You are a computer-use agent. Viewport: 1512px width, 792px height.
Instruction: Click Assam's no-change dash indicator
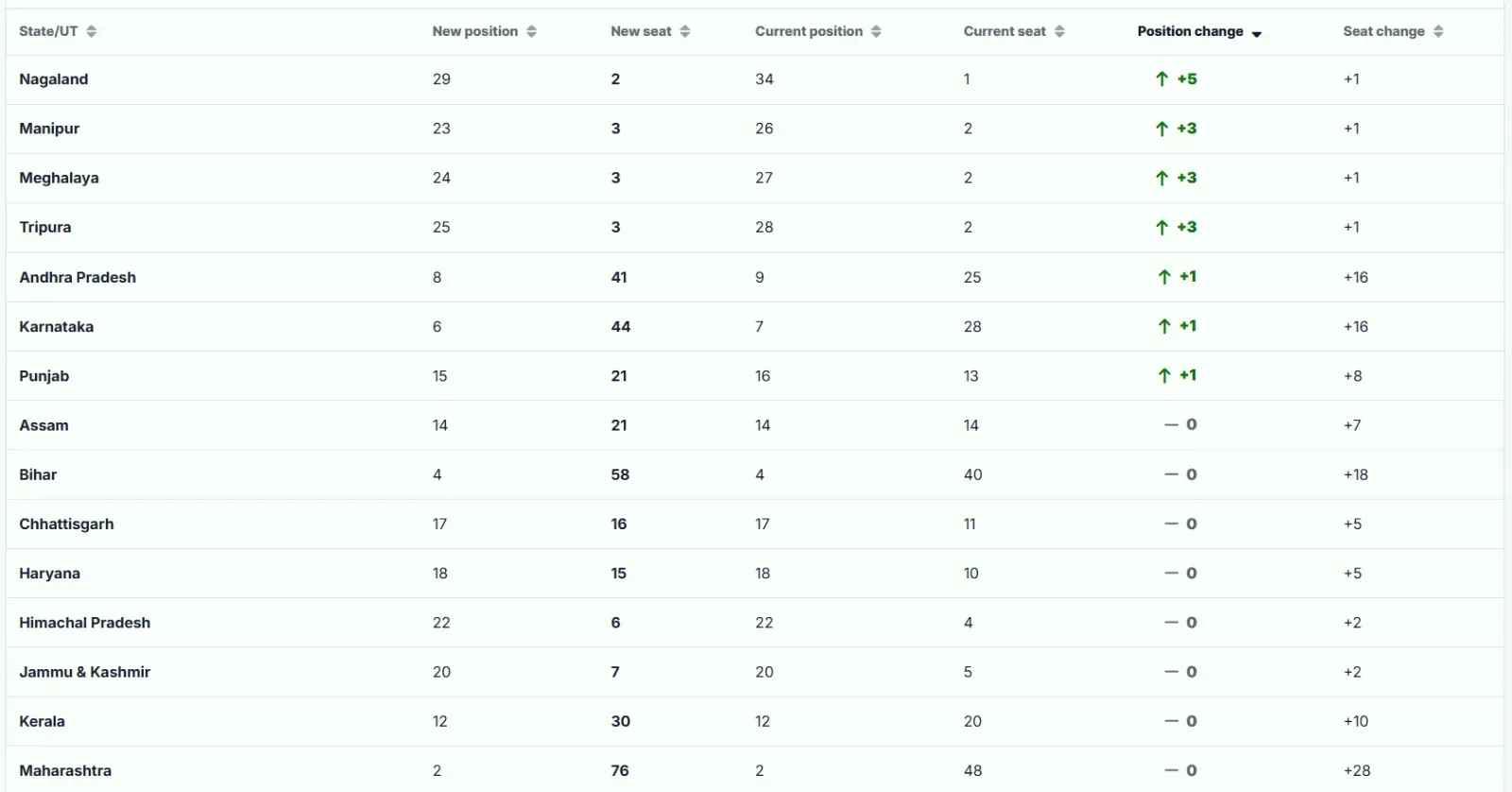pyautogui.click(x=1172, y=424)
